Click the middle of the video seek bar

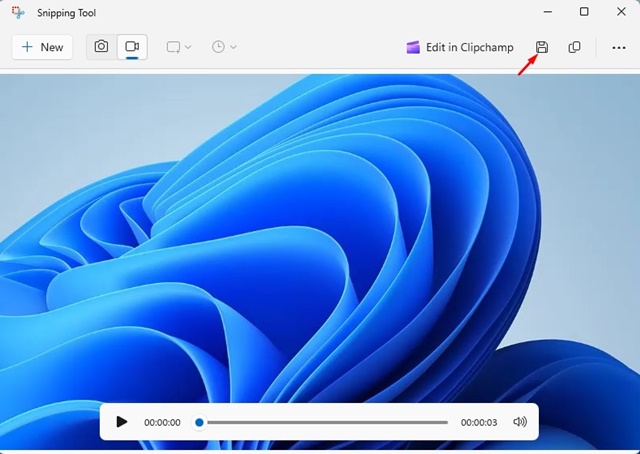click(325, 422)
